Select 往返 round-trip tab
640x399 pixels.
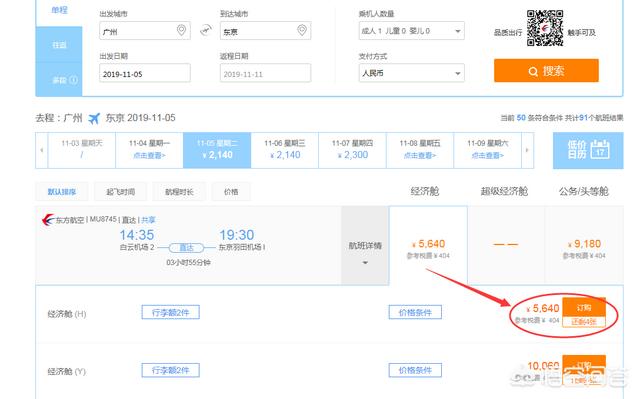(x=59, y=44)
